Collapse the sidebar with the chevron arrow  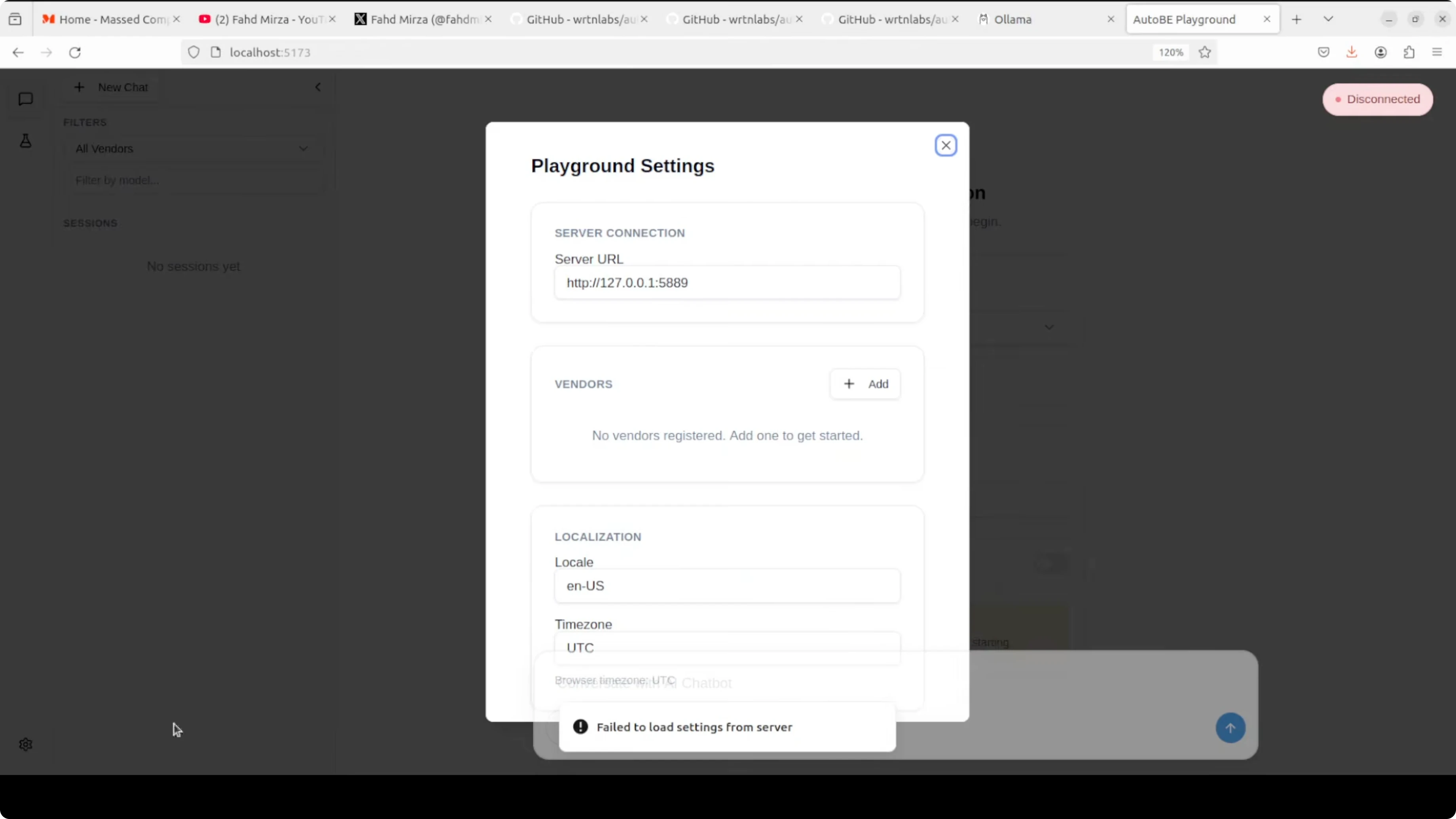(318, 87)
